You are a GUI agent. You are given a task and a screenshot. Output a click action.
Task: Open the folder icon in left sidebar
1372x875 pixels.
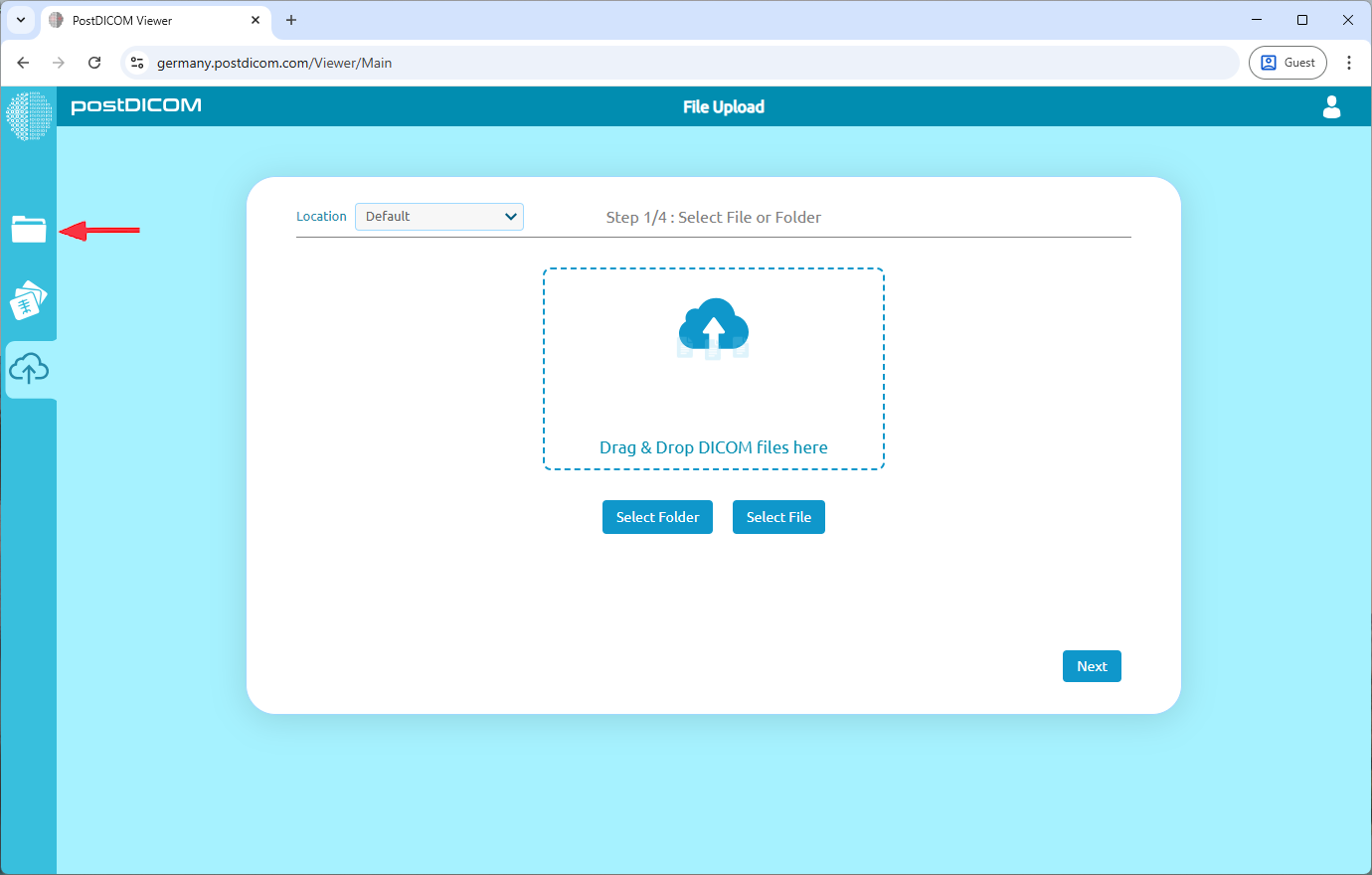[29, 229]
